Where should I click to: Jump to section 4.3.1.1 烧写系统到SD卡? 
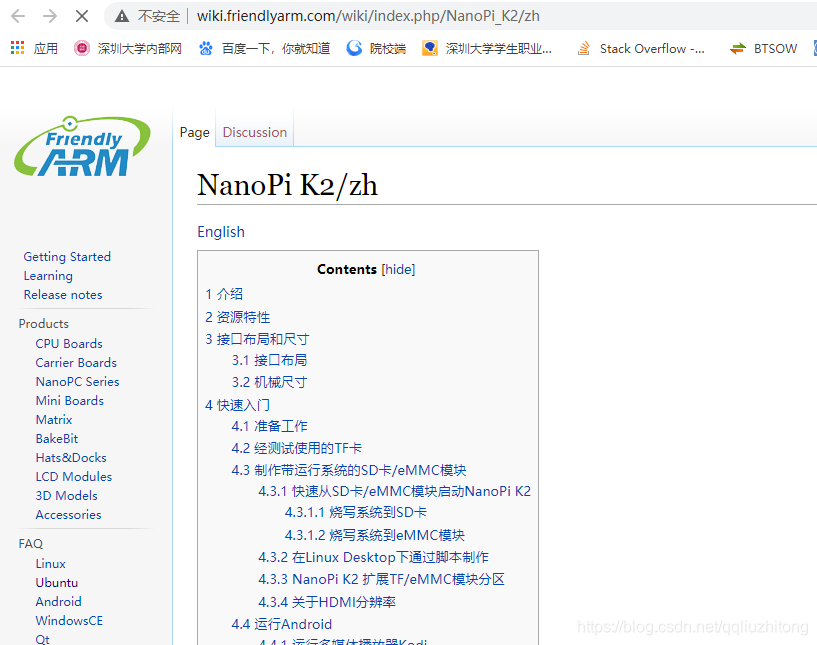(x=356, y=512)
